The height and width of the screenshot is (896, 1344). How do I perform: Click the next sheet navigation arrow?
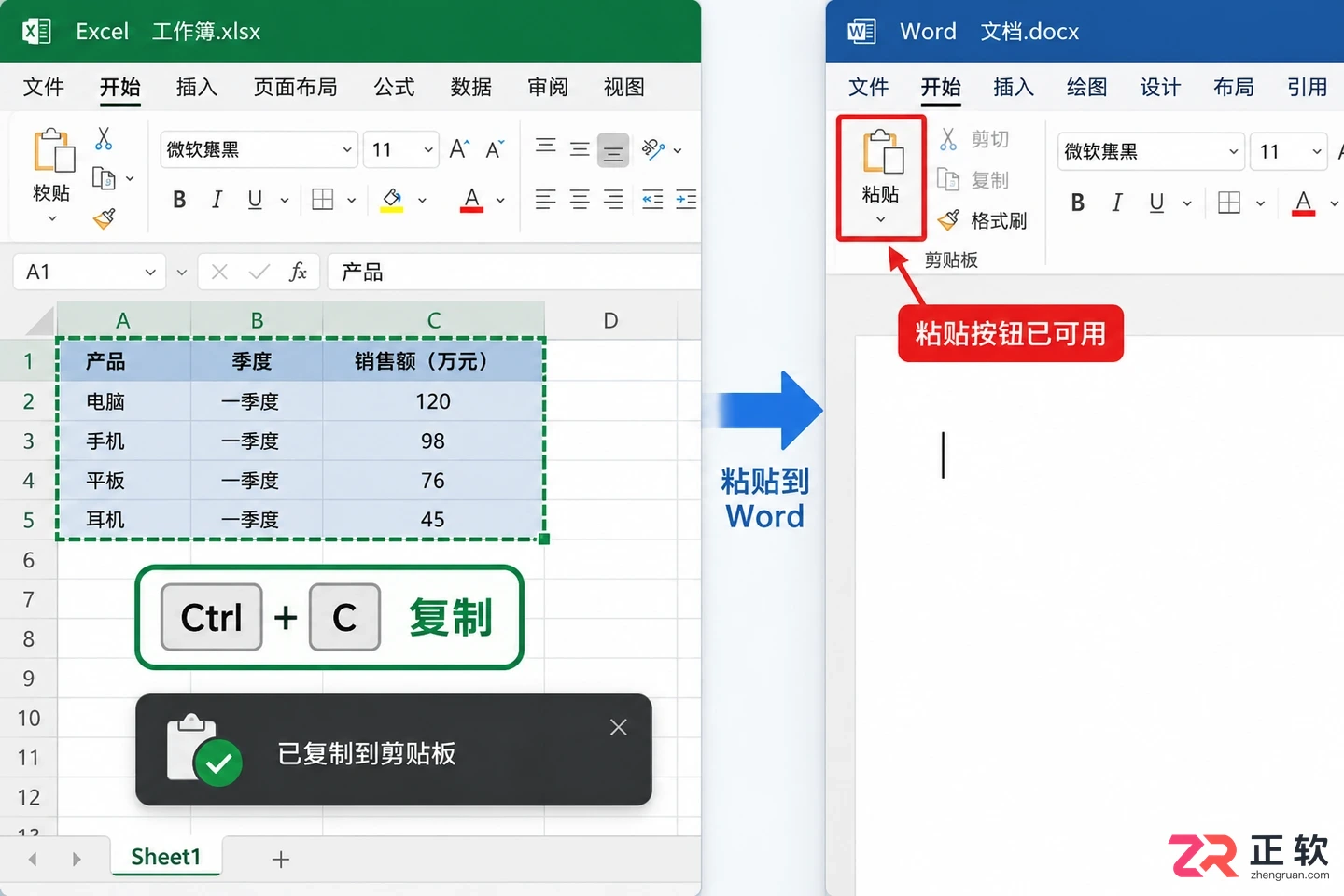(x=77, y=859)
